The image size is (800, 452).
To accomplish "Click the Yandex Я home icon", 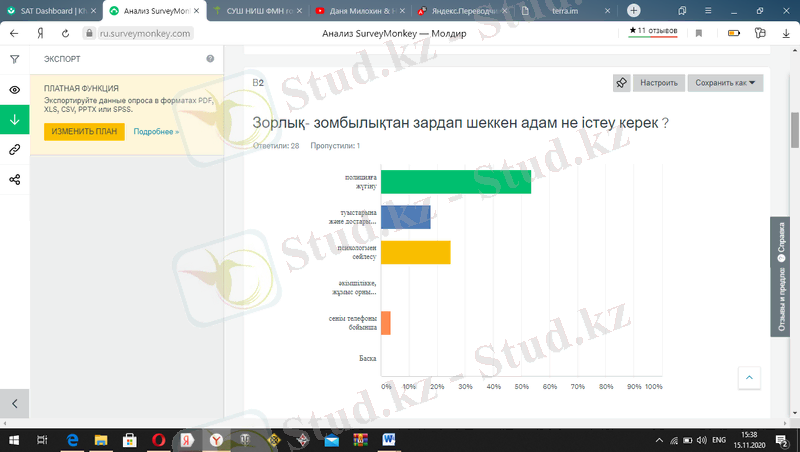I will 40,33.
